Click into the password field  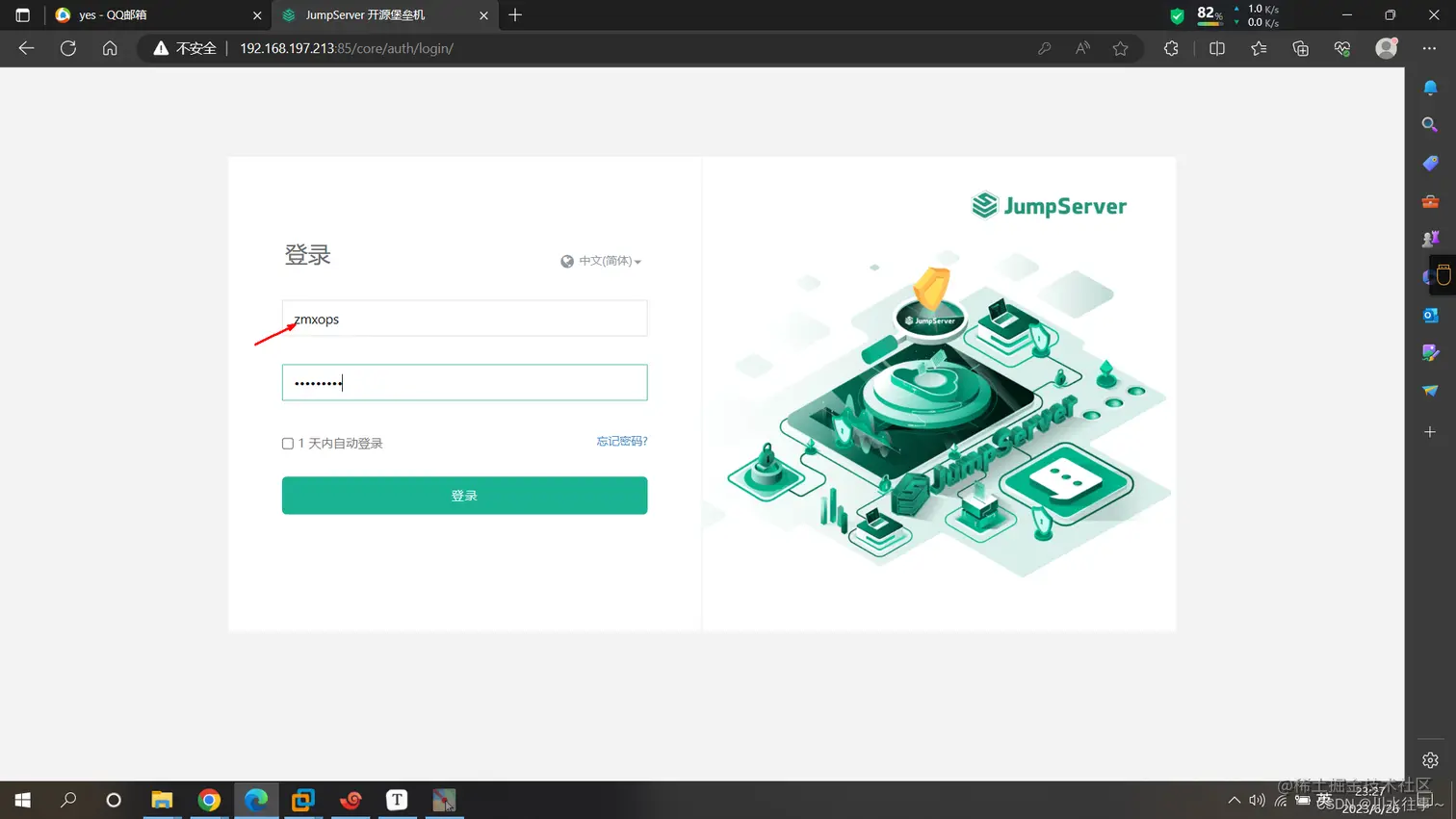[x=464, y=383]
